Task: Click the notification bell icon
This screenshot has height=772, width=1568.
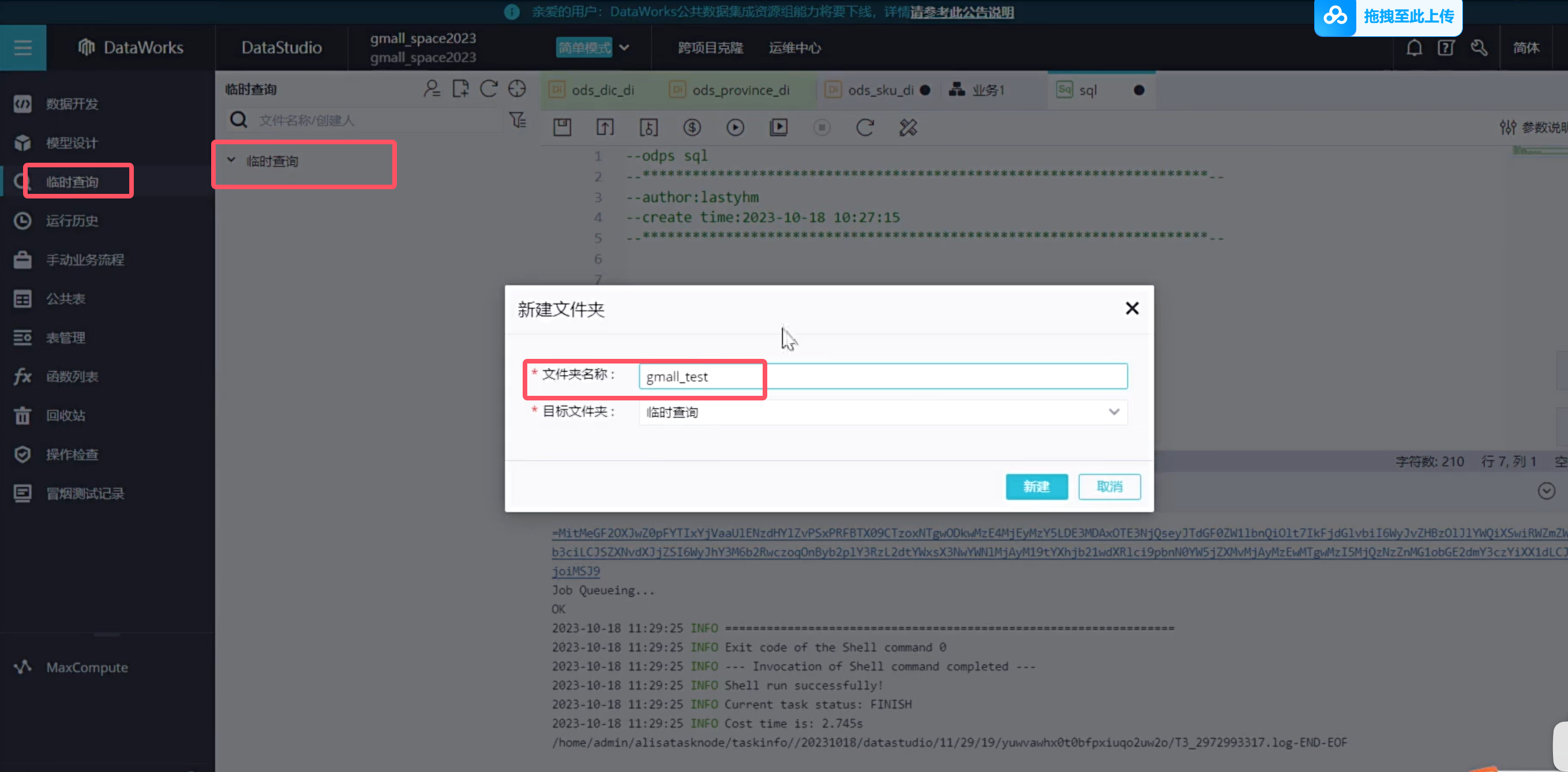Action: coord(1414,47)
